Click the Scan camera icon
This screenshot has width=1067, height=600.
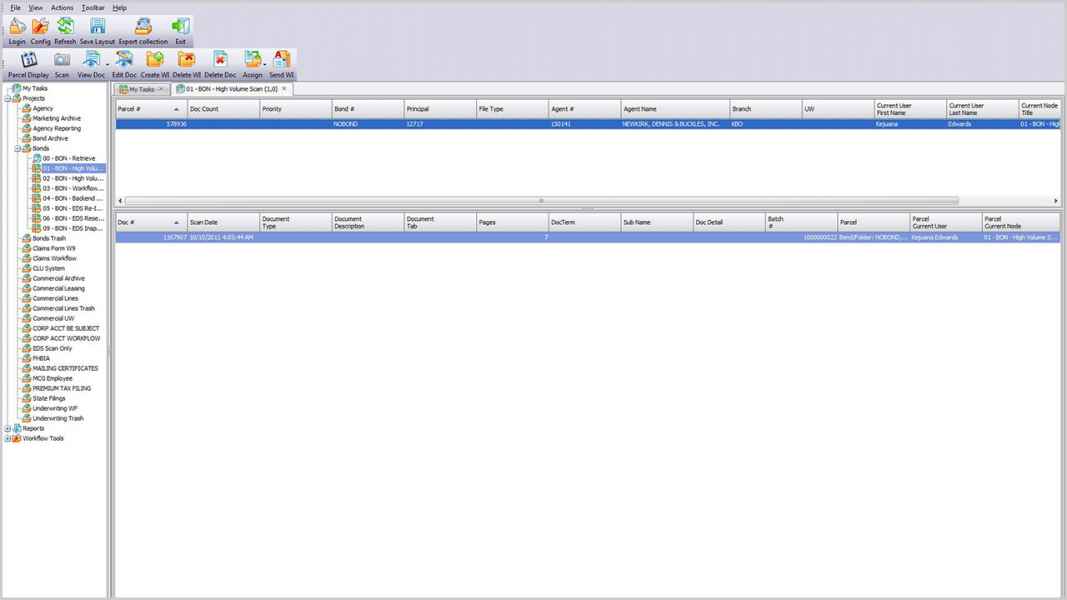coord(62,60)
